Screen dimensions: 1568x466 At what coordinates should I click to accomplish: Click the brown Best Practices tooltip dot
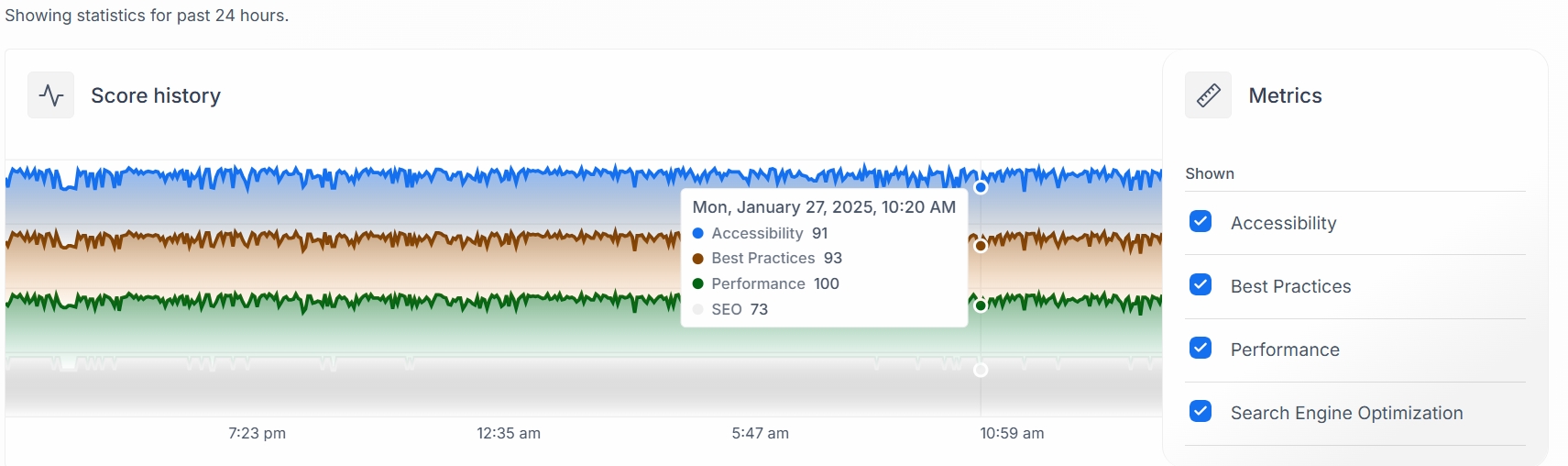(698, 259)
